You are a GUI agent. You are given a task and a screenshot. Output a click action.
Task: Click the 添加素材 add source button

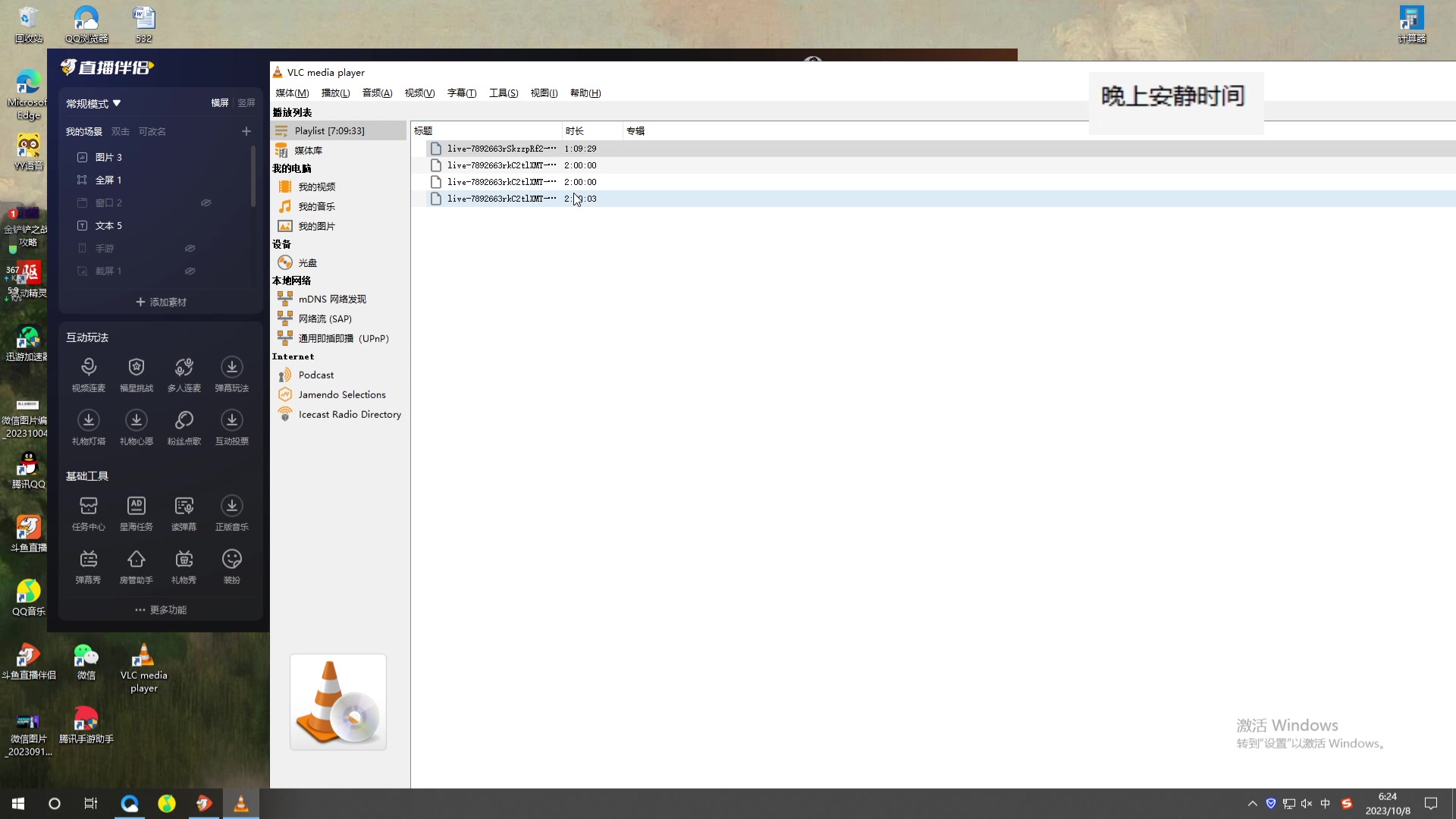(x=161, y=302)
